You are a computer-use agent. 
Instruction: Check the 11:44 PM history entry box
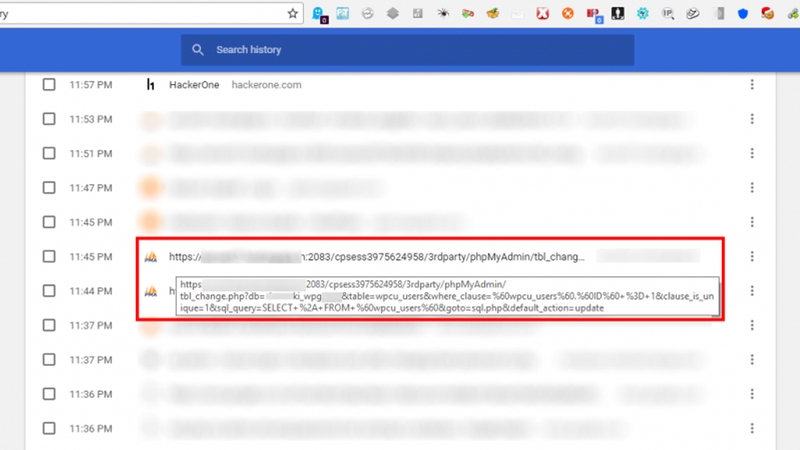coord(49,291)
